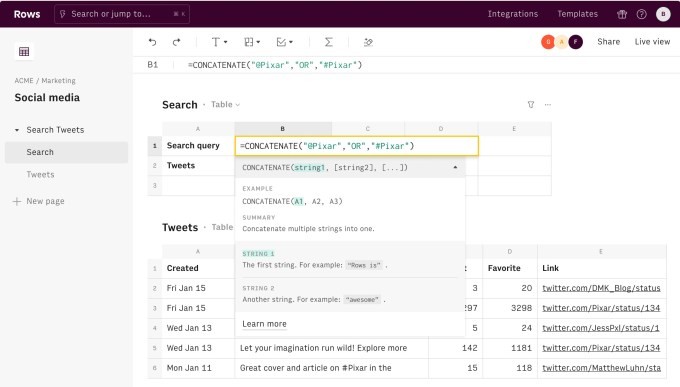Open the chart insert dropdown in toolbar
This screenshot has height=387, width=680.
point(284,42)
